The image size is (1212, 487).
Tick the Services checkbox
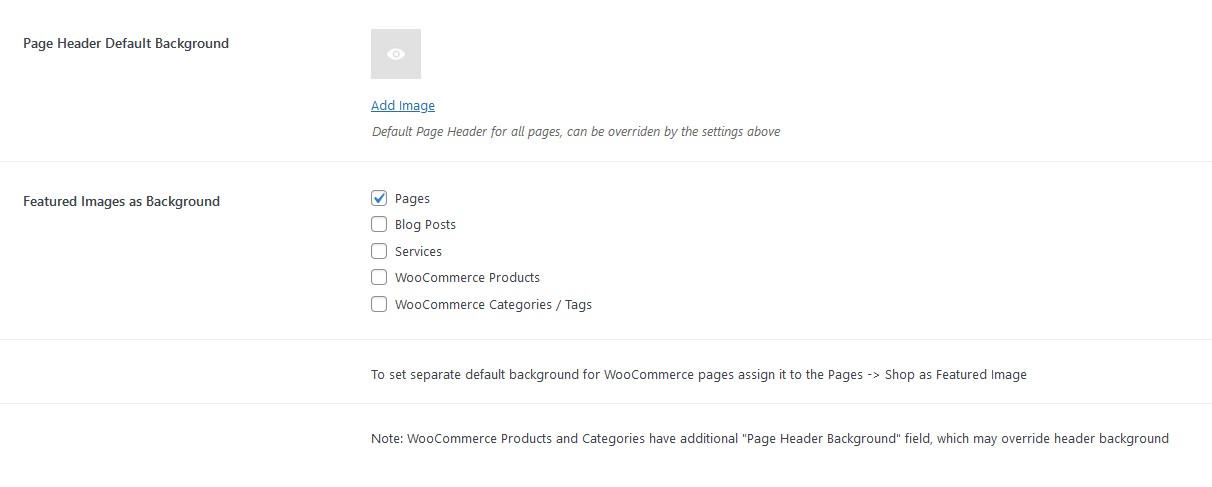coord(379,251)
